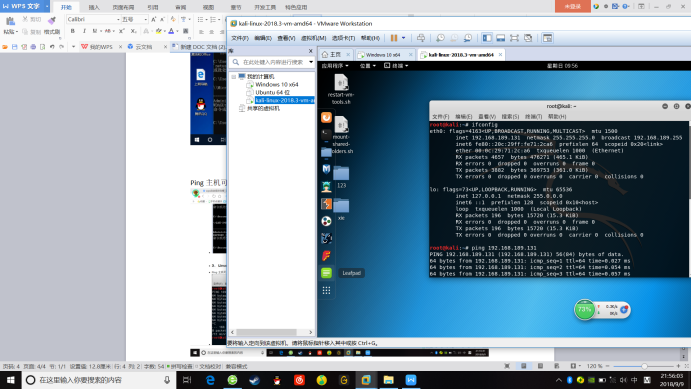Viewport: 692px width, 389px height.
Task: Apply superscript in WPS ribbon
Action: pyautogui.click(x=122, y=31)
